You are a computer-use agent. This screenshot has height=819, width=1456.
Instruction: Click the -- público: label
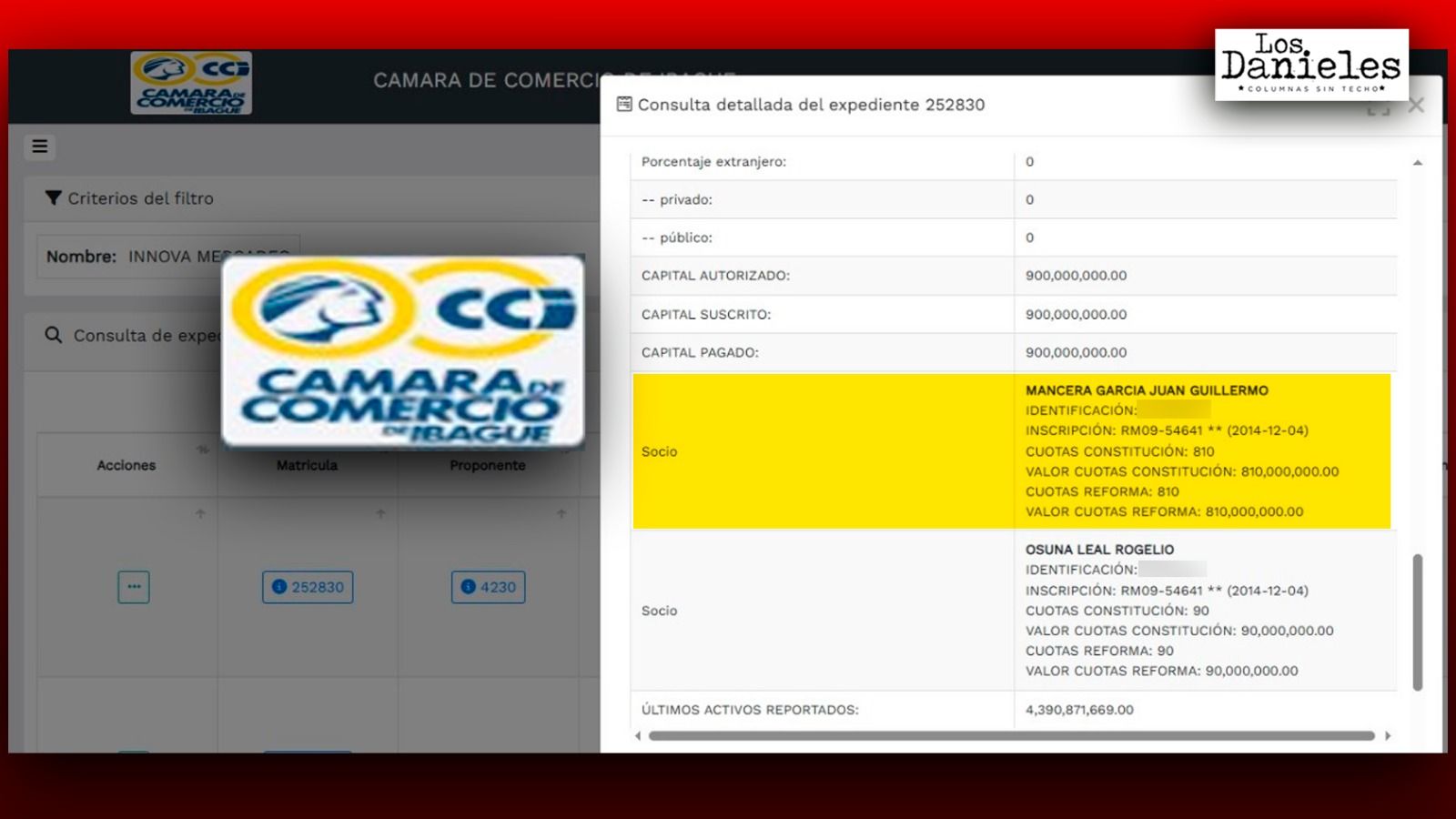677,238
